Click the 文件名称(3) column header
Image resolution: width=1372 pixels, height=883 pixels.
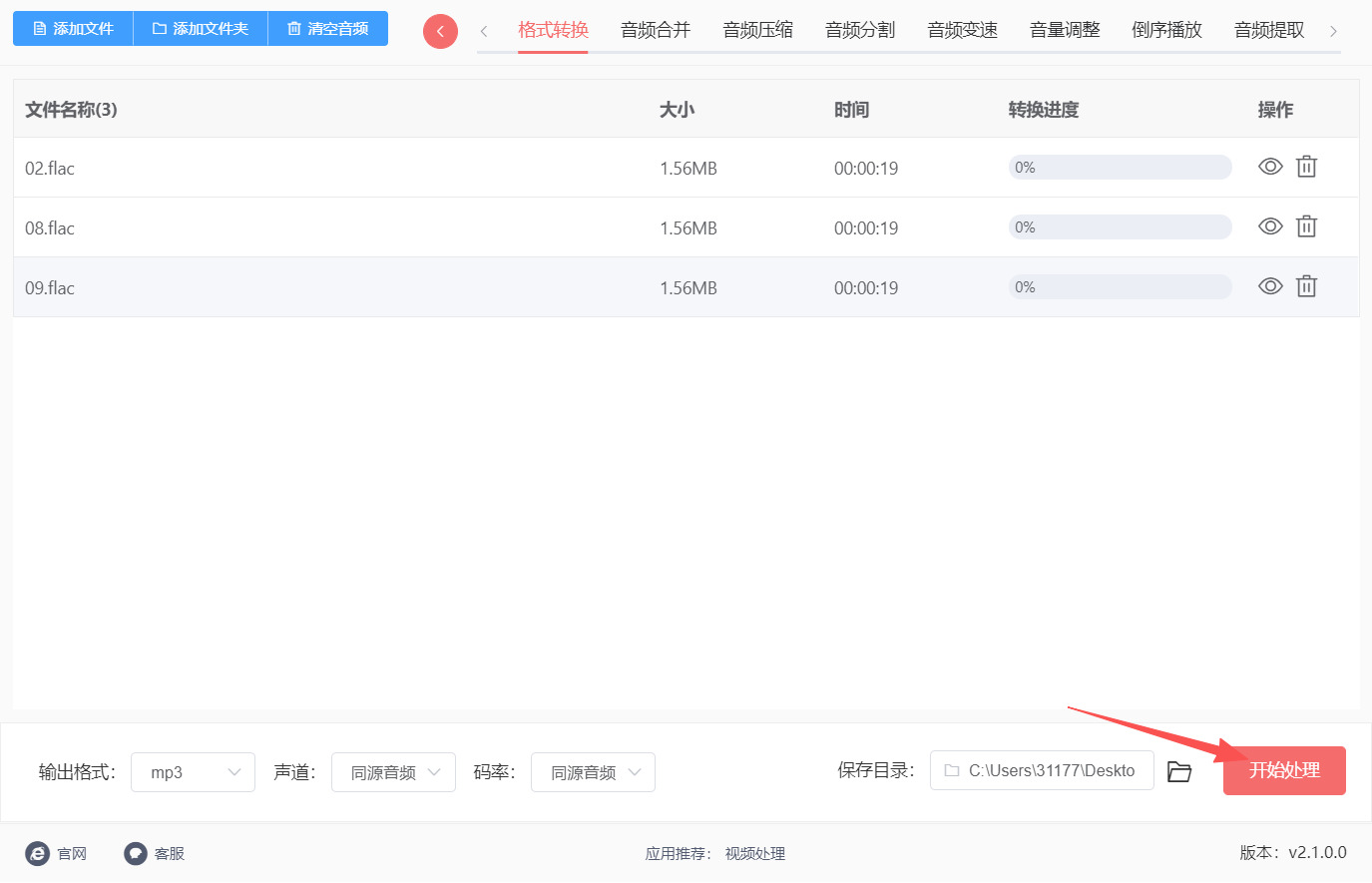71,110
